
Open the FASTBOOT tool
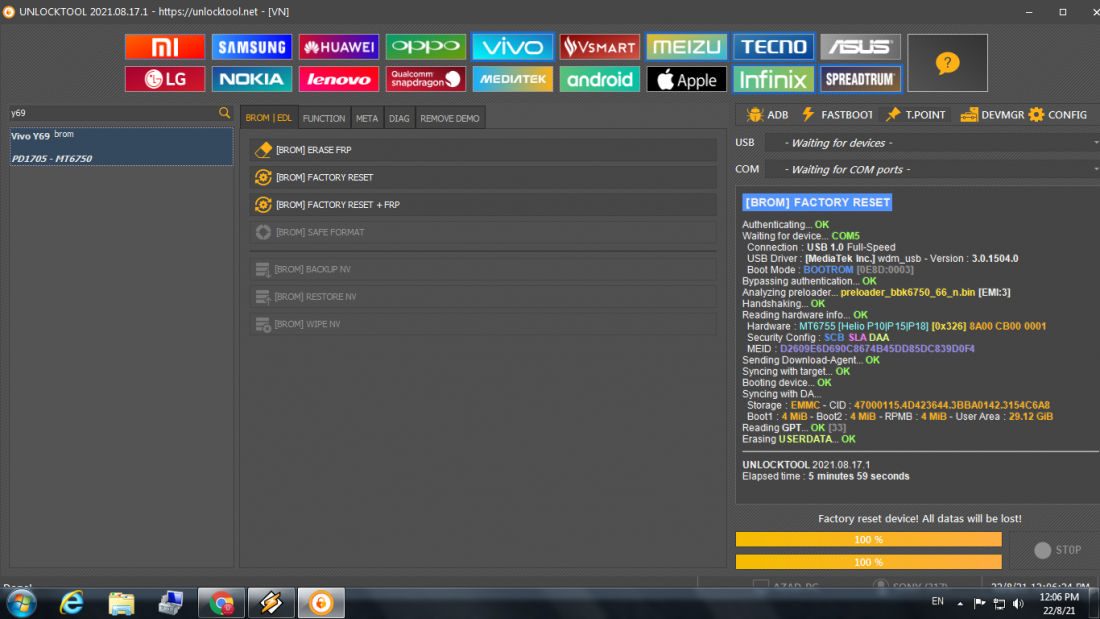pos(837,115)
